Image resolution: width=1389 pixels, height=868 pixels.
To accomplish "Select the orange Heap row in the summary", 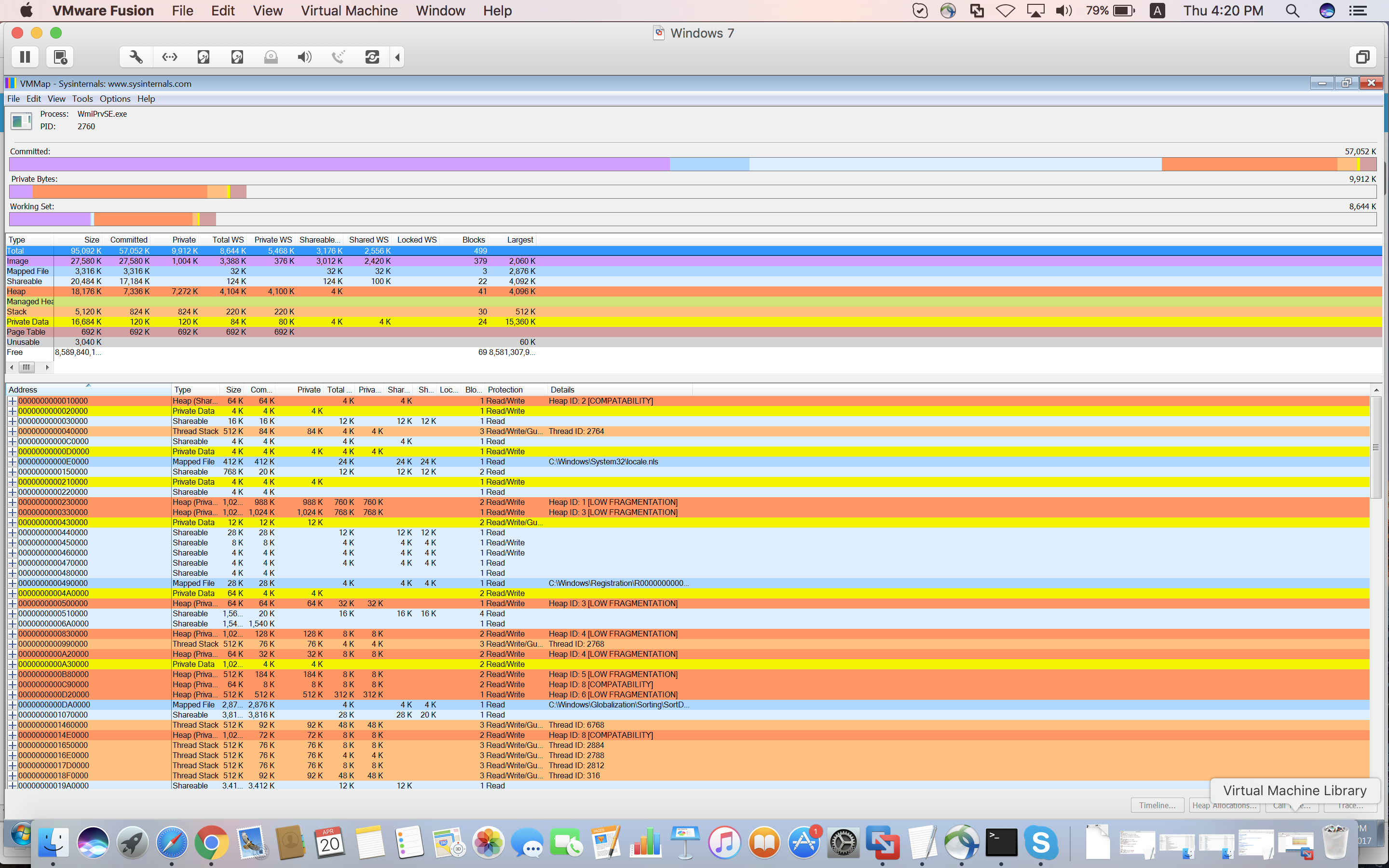I will pos(16,292).
